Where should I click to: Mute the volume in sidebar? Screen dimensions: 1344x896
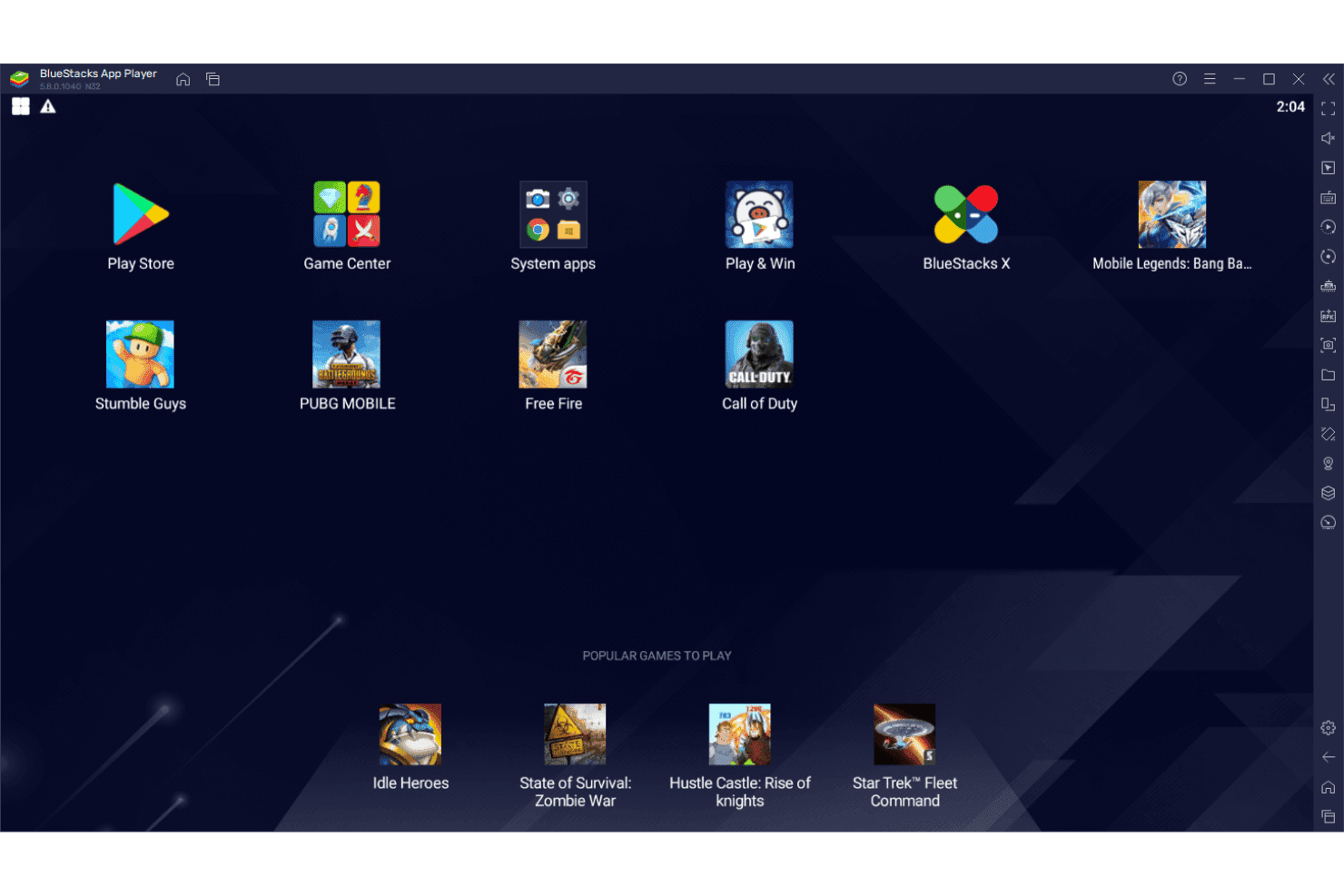coord(1328,138)
